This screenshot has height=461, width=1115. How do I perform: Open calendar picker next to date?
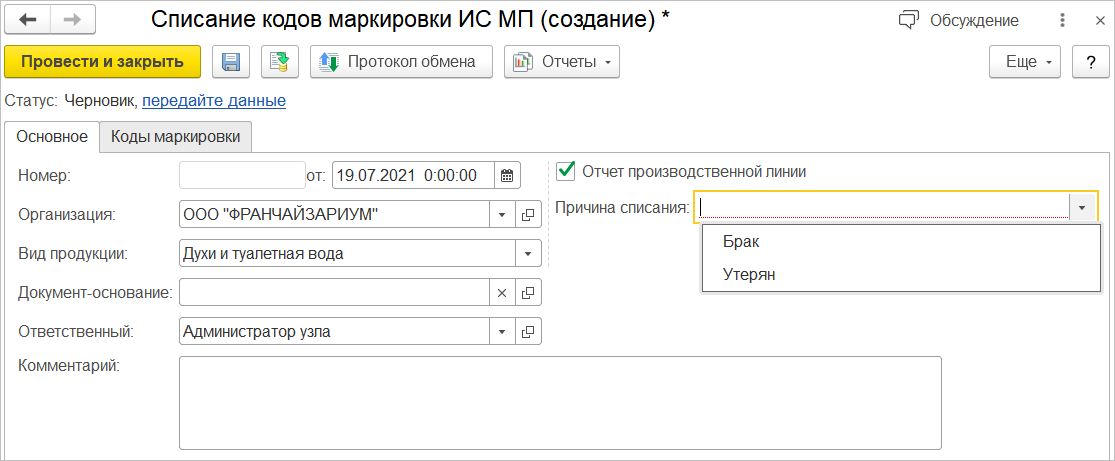[x=507, y=175]
